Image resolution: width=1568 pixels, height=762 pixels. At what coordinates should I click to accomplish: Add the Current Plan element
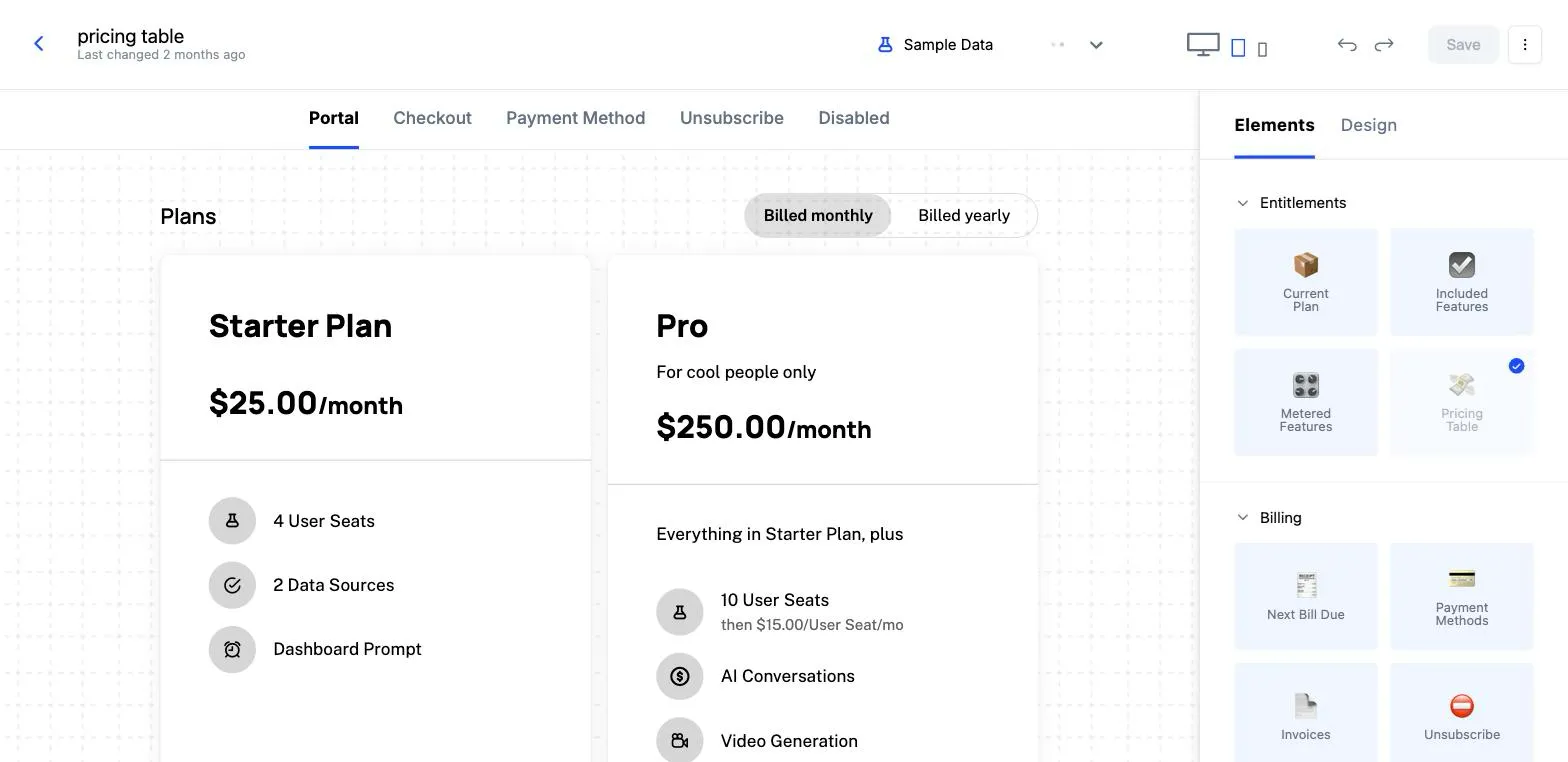pos(1306,282)
